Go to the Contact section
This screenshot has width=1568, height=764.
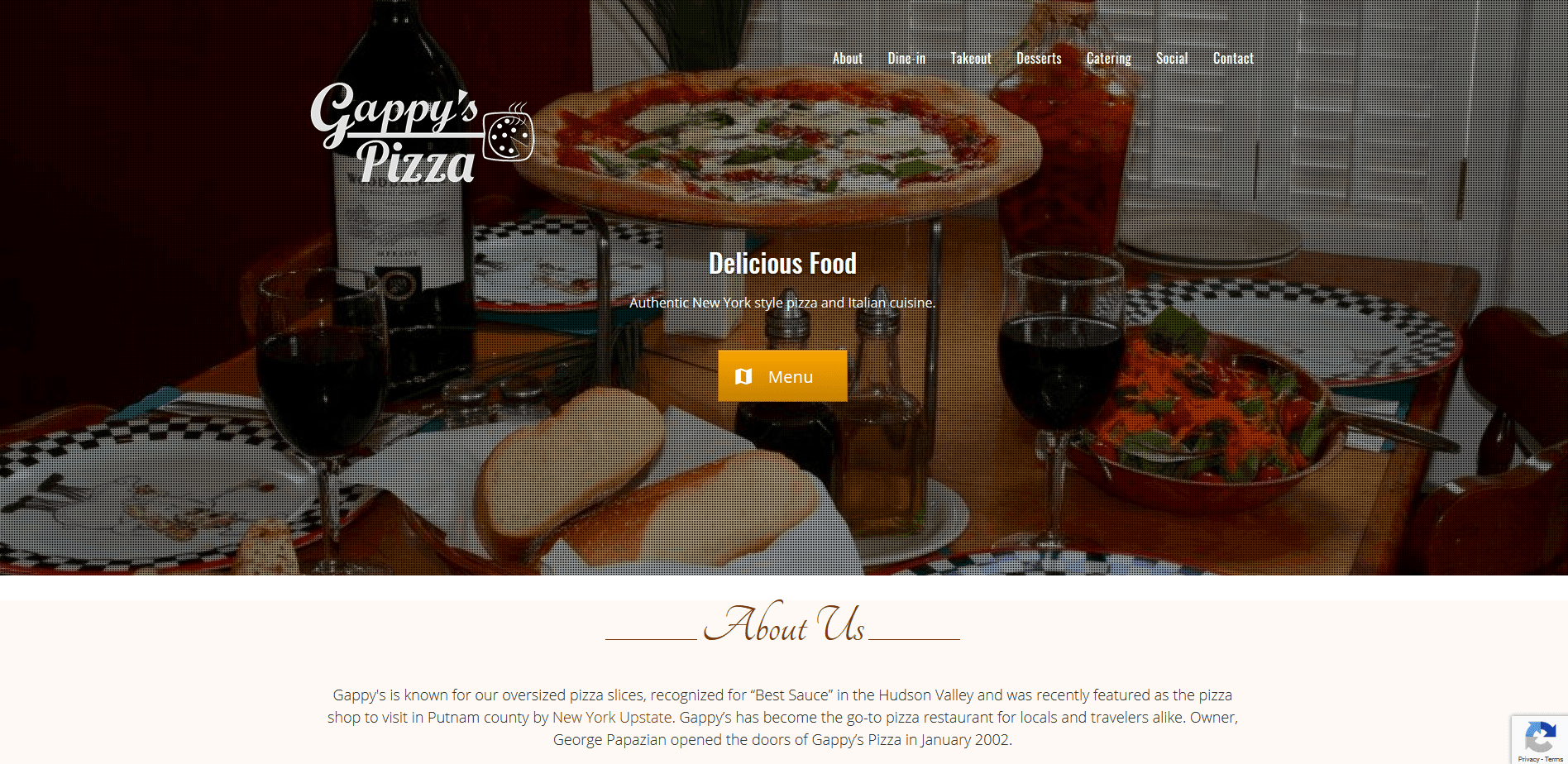1233,59
